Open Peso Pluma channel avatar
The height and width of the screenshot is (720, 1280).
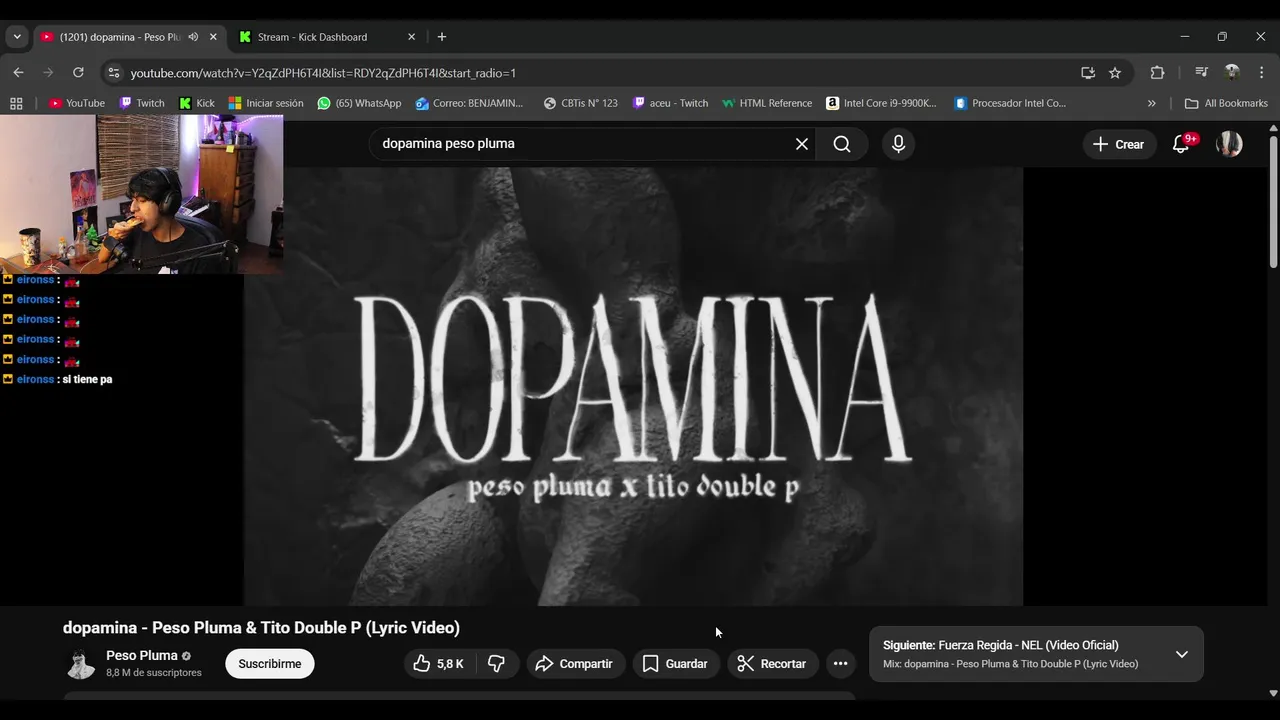click(x=81, y=664)
